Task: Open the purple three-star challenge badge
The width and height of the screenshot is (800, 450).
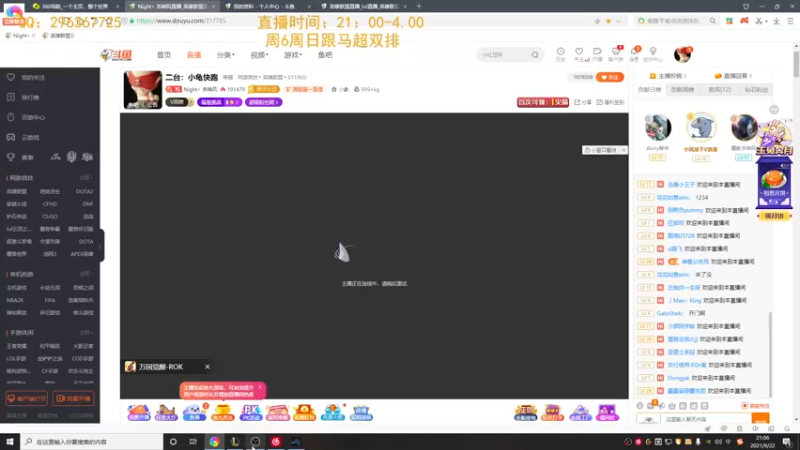Action: 219,102
